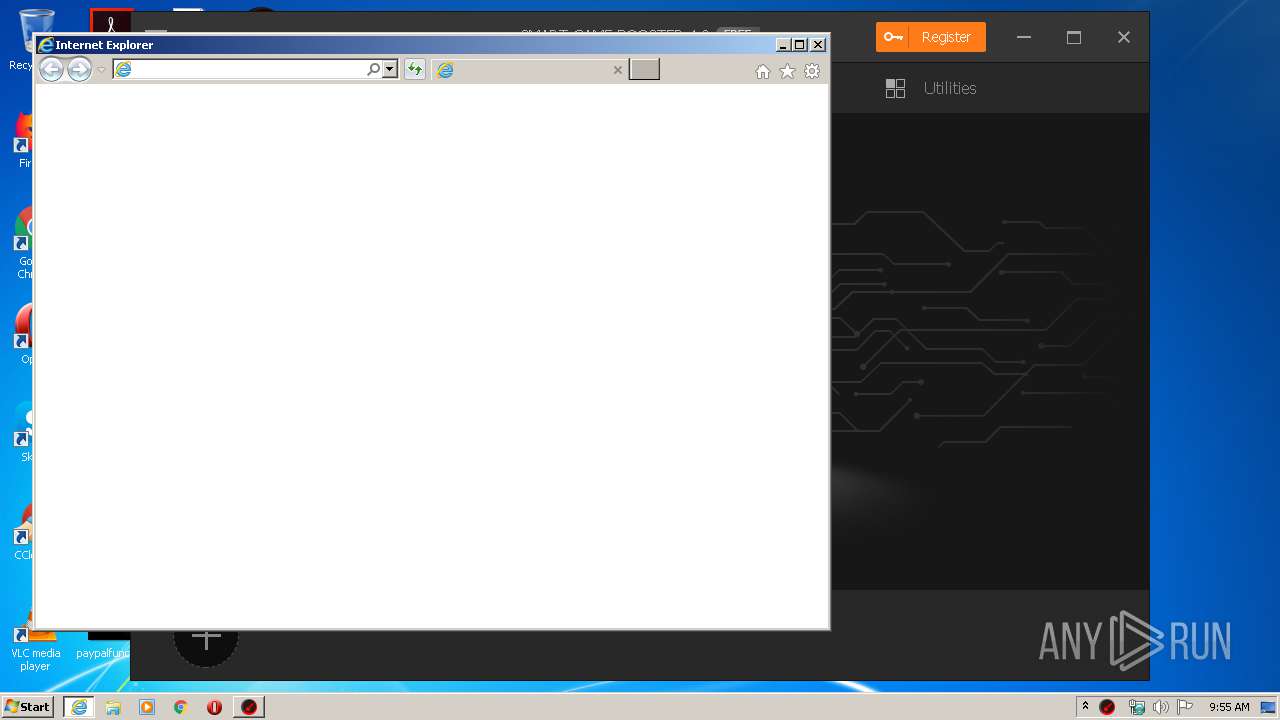Click the Internet Explorer address bar

[240, 69]
